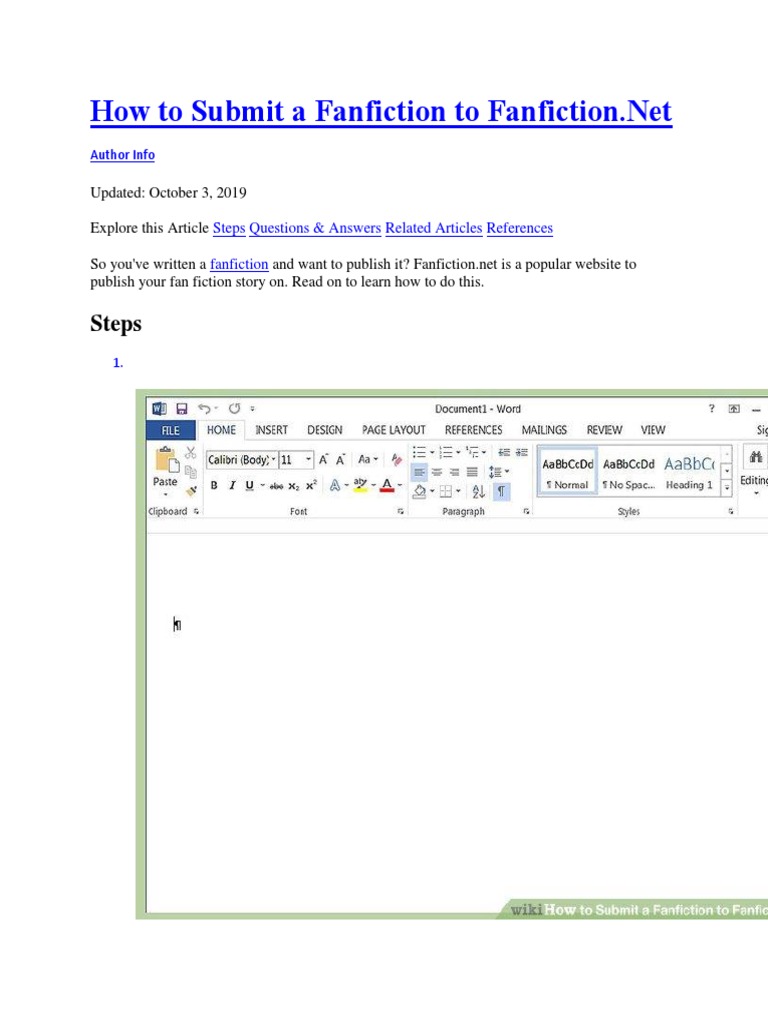Open the Change Case Aa dropdown
Image resolution: width=768 pixels, height=1024 pixels.
[368, 460]
